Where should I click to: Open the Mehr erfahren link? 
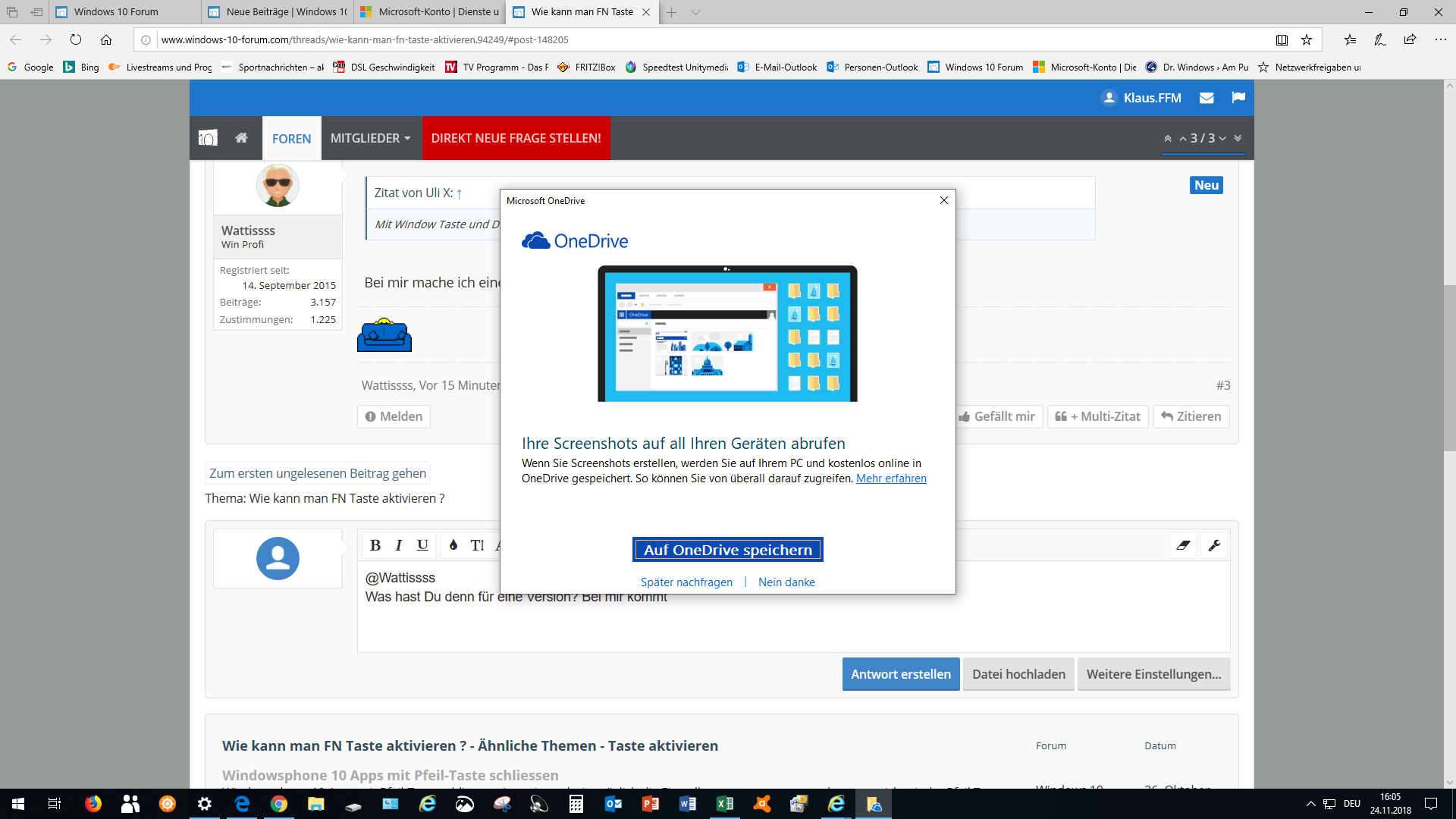(x=891, y=479)
